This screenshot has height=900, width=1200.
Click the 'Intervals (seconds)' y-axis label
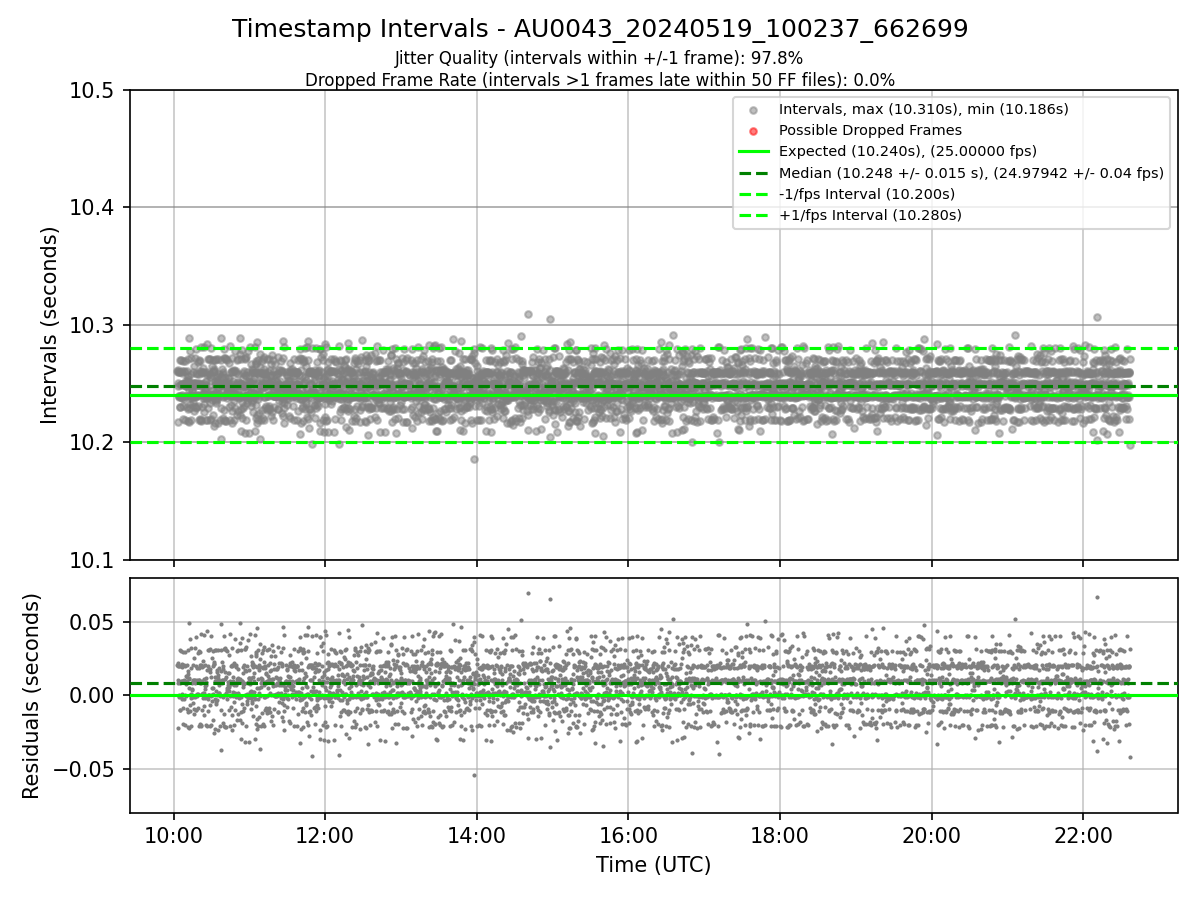point(50,325)
